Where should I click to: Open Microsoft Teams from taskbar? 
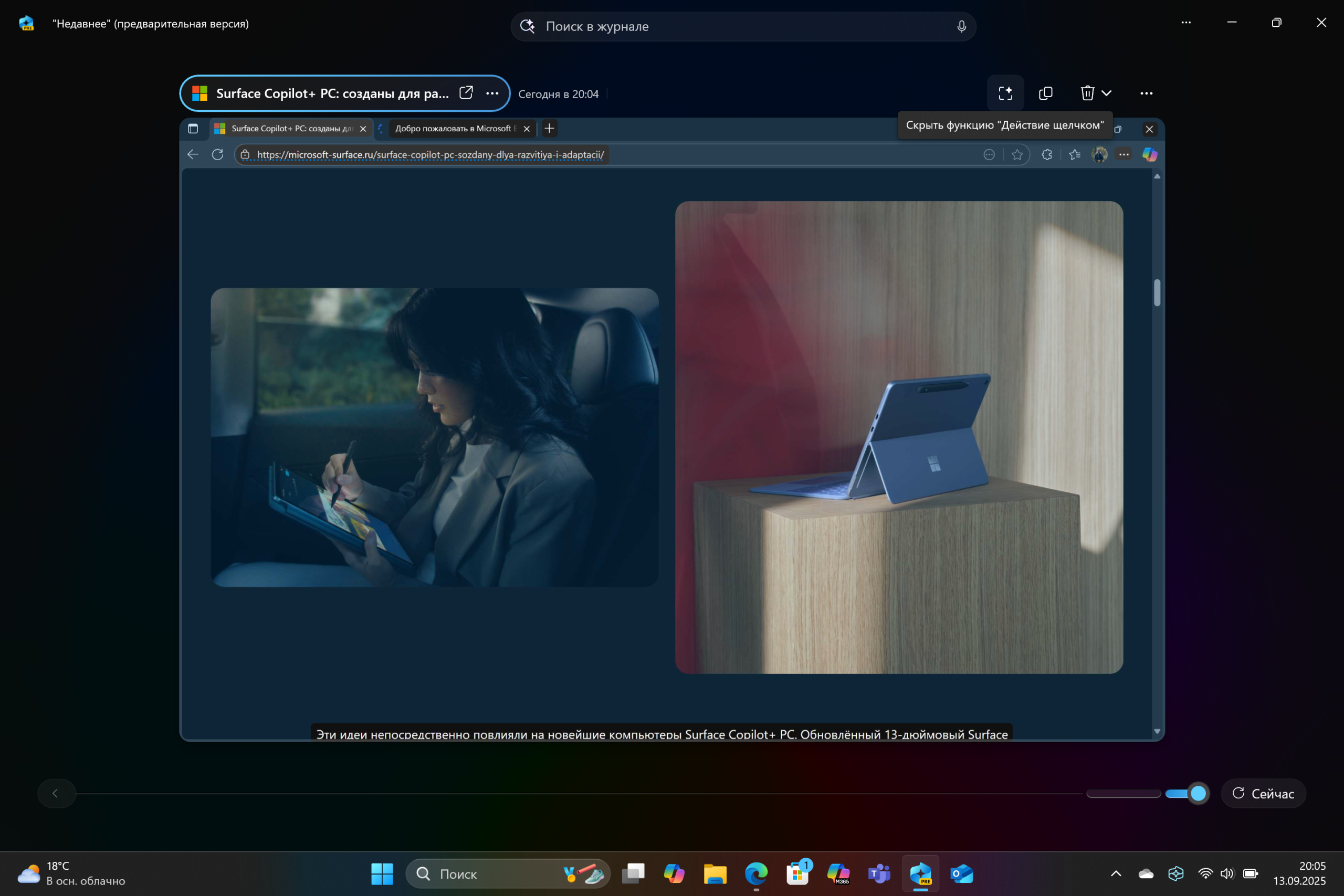pyautogui.click(x=879, y=874)
